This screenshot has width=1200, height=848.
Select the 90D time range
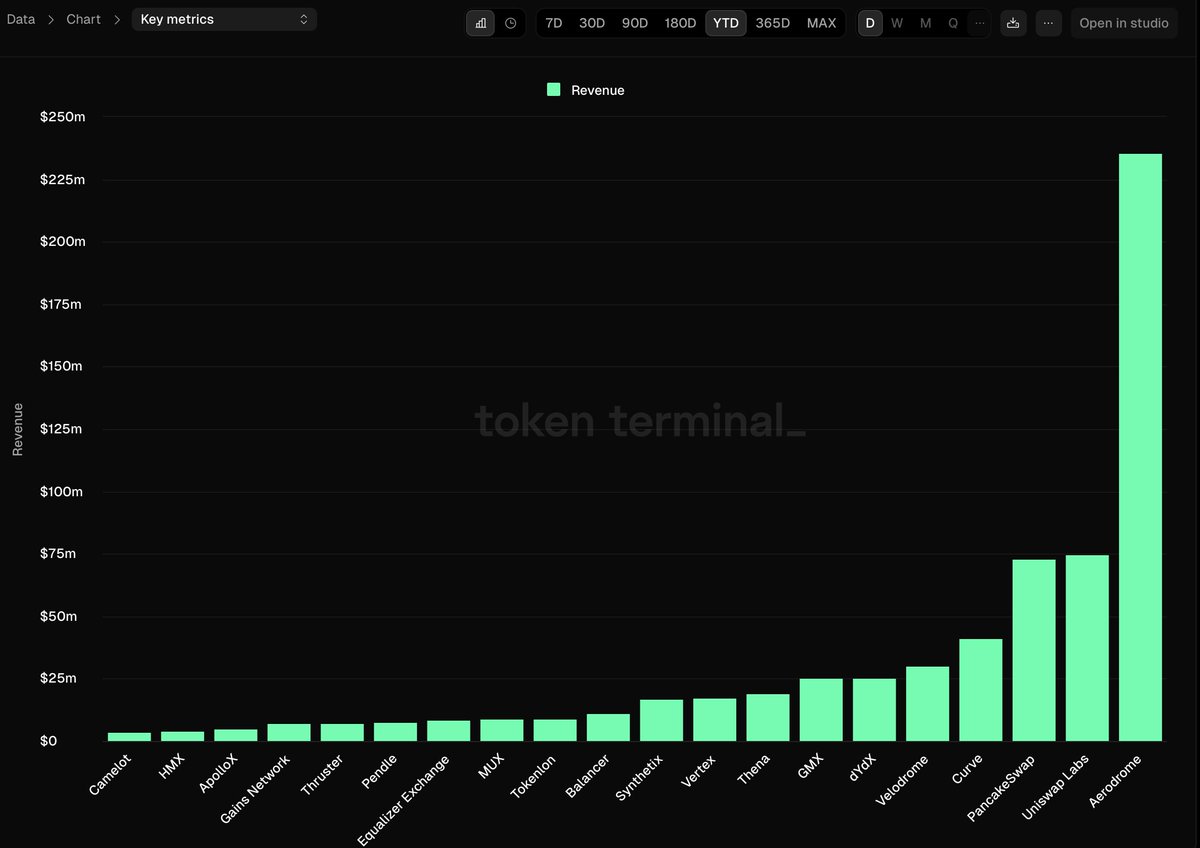pos(635,23)
